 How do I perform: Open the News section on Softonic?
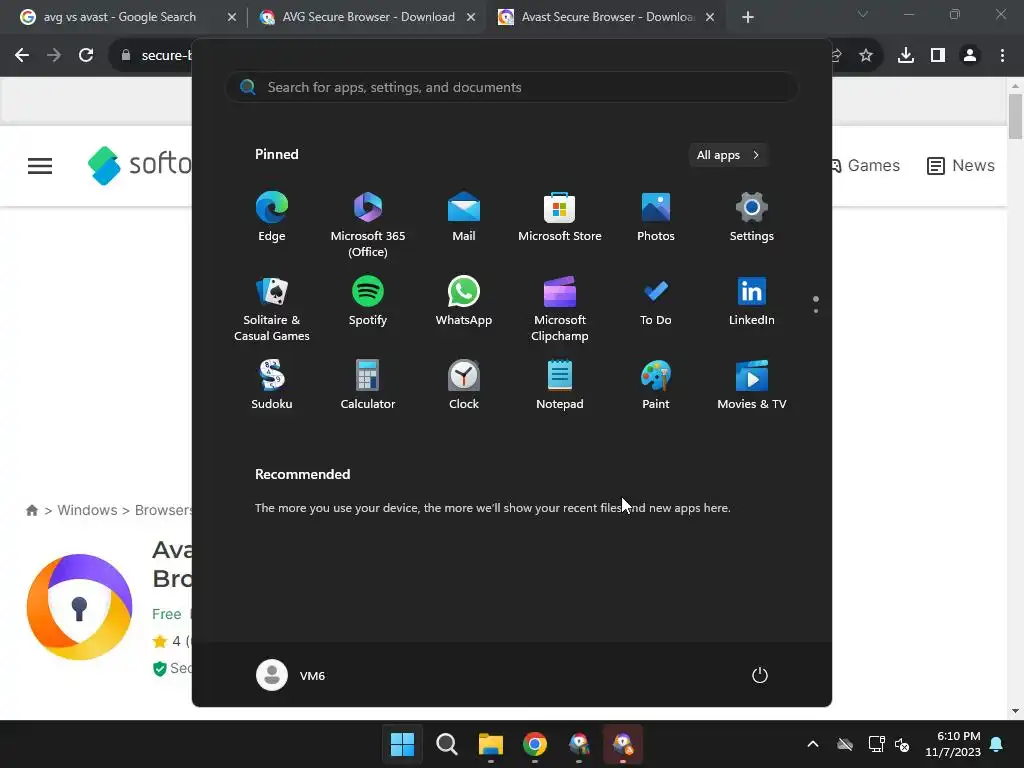pyautogui.click(x=961, y=165)
